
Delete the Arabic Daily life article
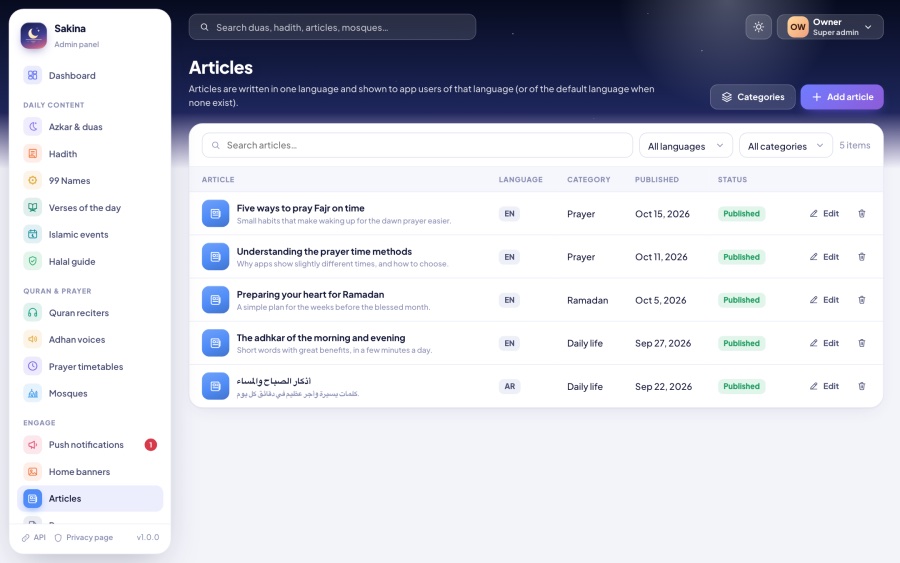click(x=862, y=386)
